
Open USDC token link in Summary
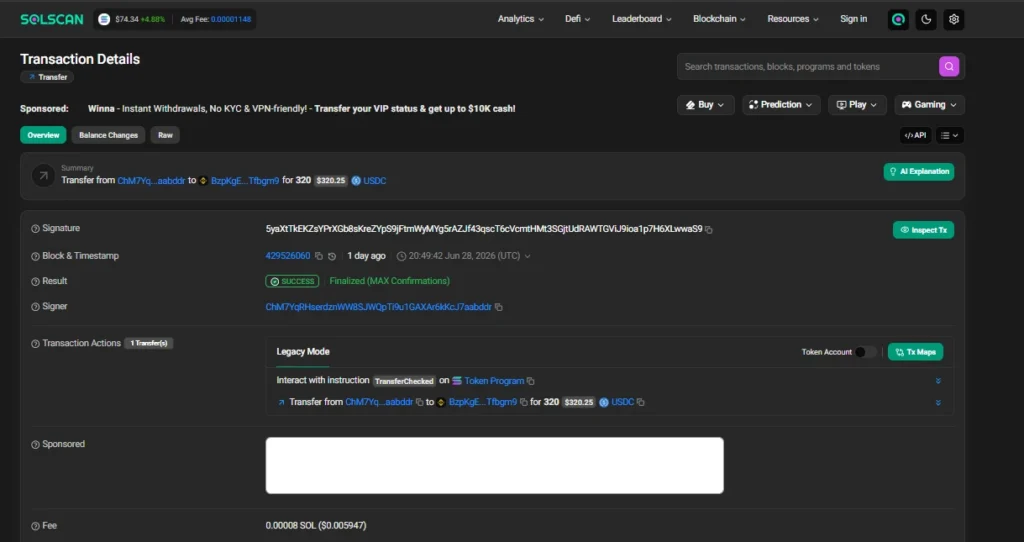(x=374, y=181)
